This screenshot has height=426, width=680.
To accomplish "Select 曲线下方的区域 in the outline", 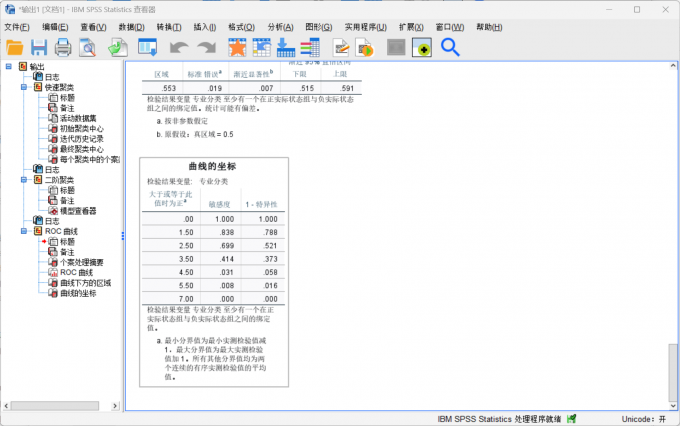I will tap(85, 283).
